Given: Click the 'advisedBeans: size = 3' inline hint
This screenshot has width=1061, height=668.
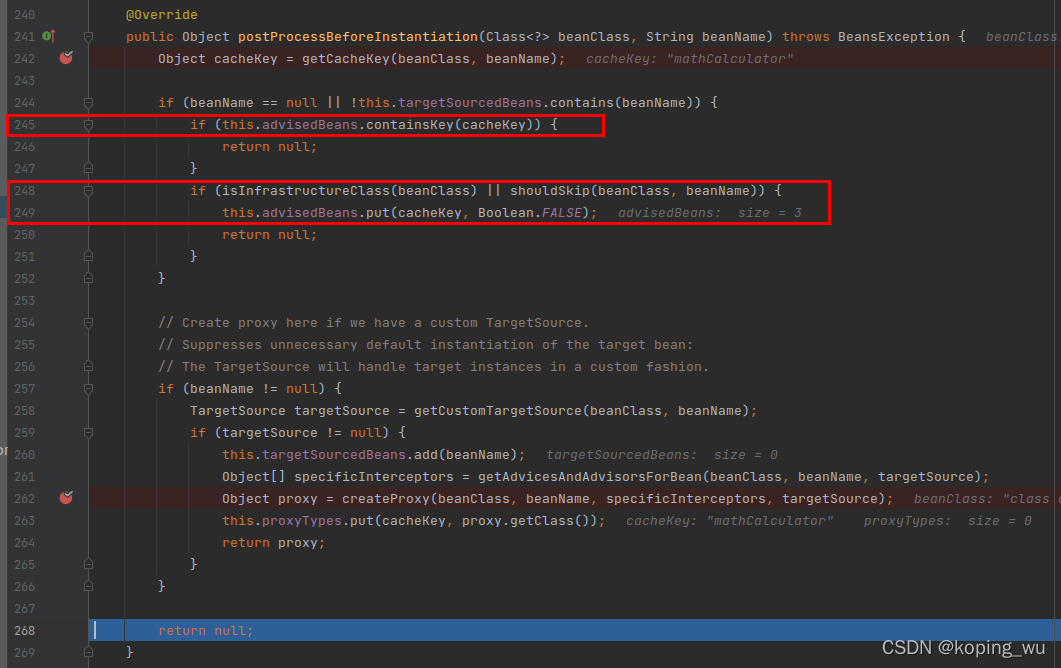Looking at the screenshot, I should 710,213.
